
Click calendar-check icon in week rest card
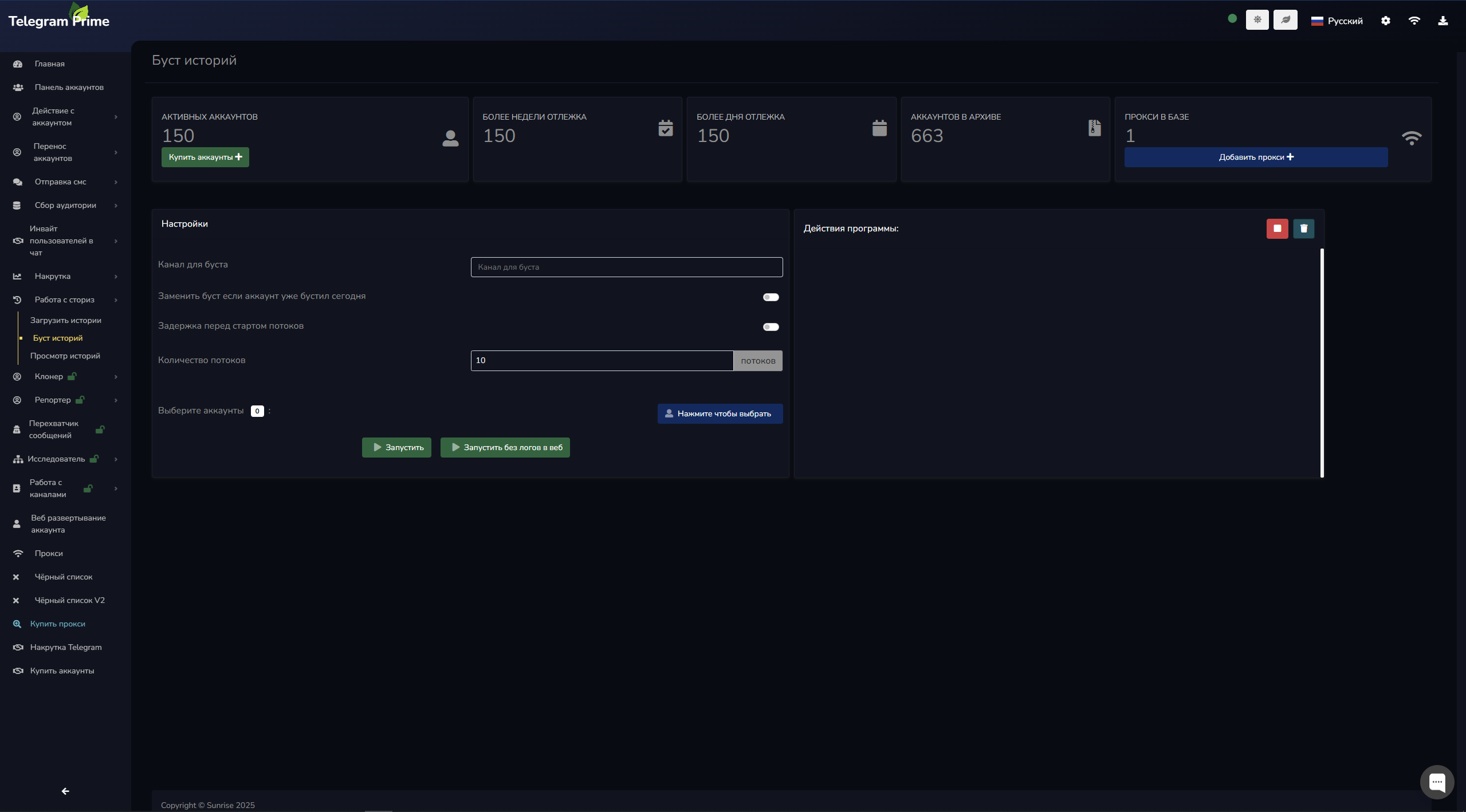coord(666,128)
